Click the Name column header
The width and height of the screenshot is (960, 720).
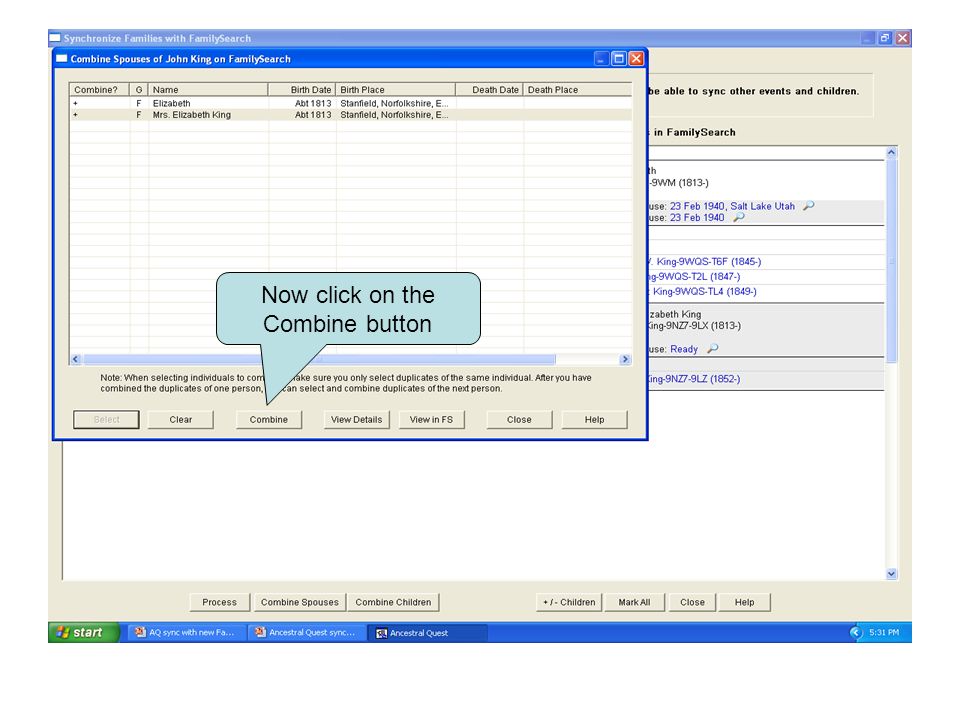(208, 89)
